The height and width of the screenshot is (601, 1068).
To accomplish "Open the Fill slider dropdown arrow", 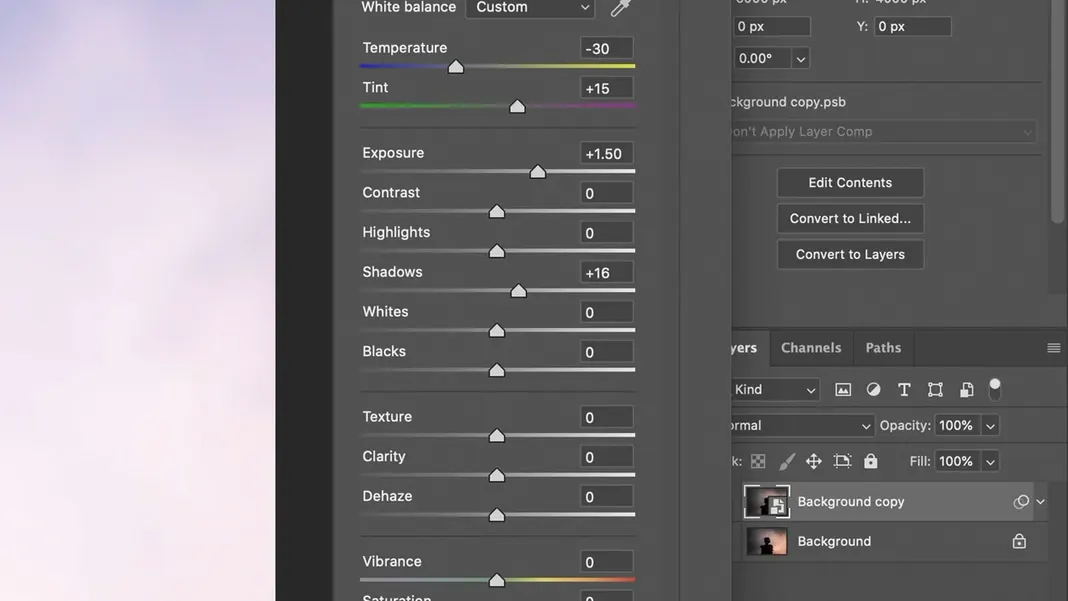I will [x=990, y=461].
